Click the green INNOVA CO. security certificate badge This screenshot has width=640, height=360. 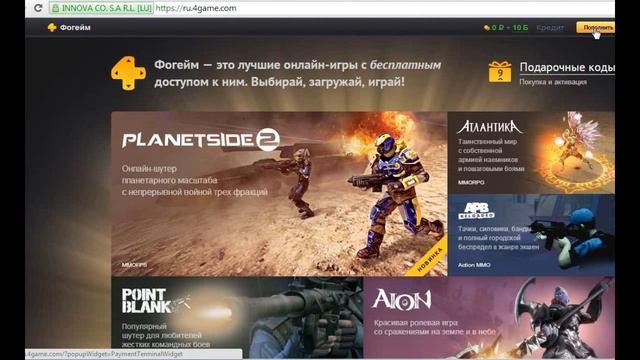click(x=101, y=8)
